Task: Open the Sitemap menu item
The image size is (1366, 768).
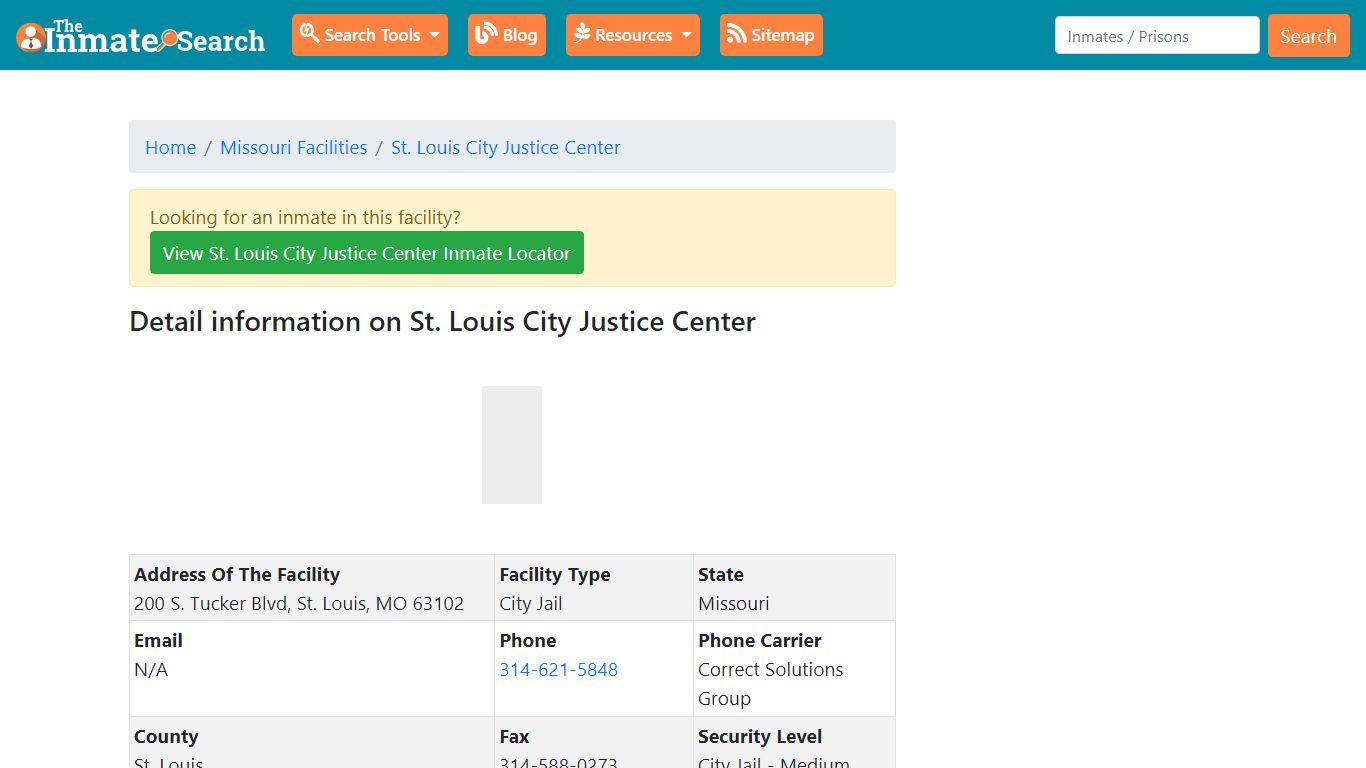Action: pyautogui.click(x=771, y=35)
